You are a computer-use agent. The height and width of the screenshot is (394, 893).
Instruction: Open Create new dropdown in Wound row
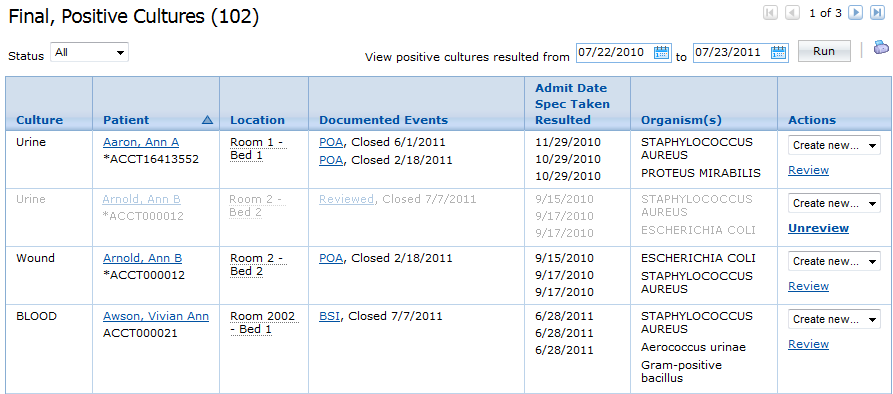(x=834, y=261)
